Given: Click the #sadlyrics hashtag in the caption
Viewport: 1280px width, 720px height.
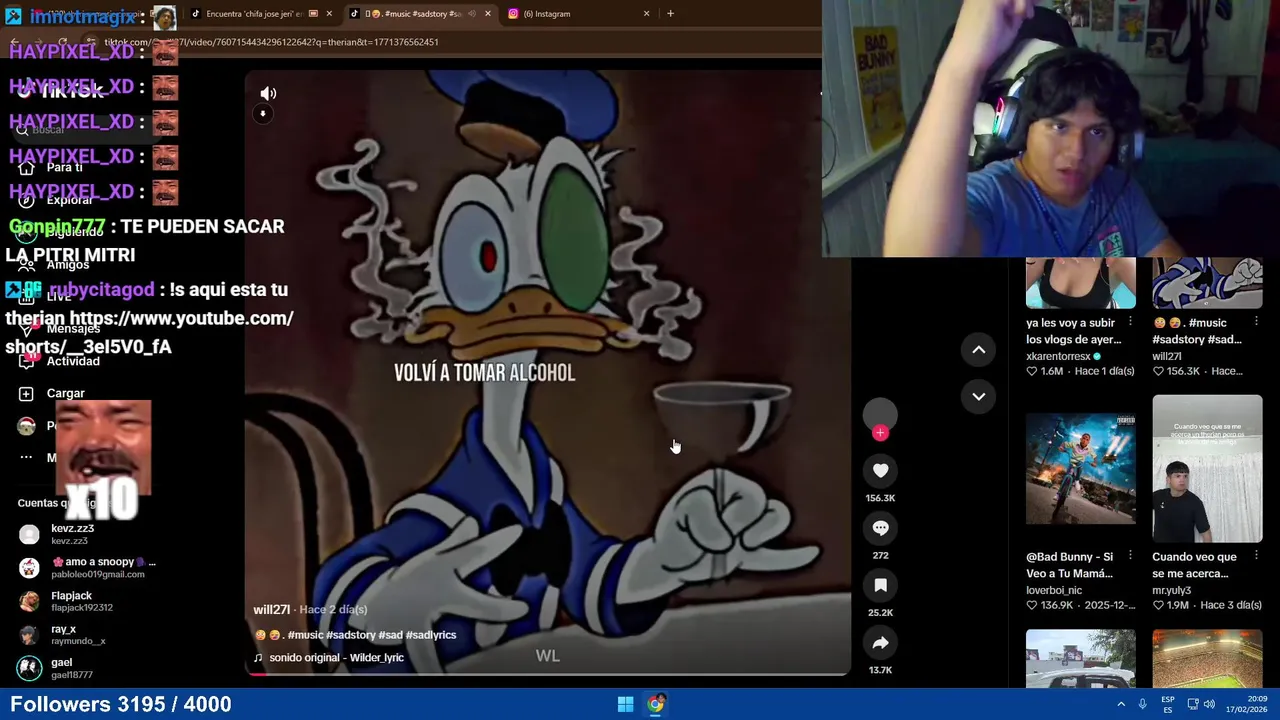Looking at the screenshot, I should click(431, 635).
